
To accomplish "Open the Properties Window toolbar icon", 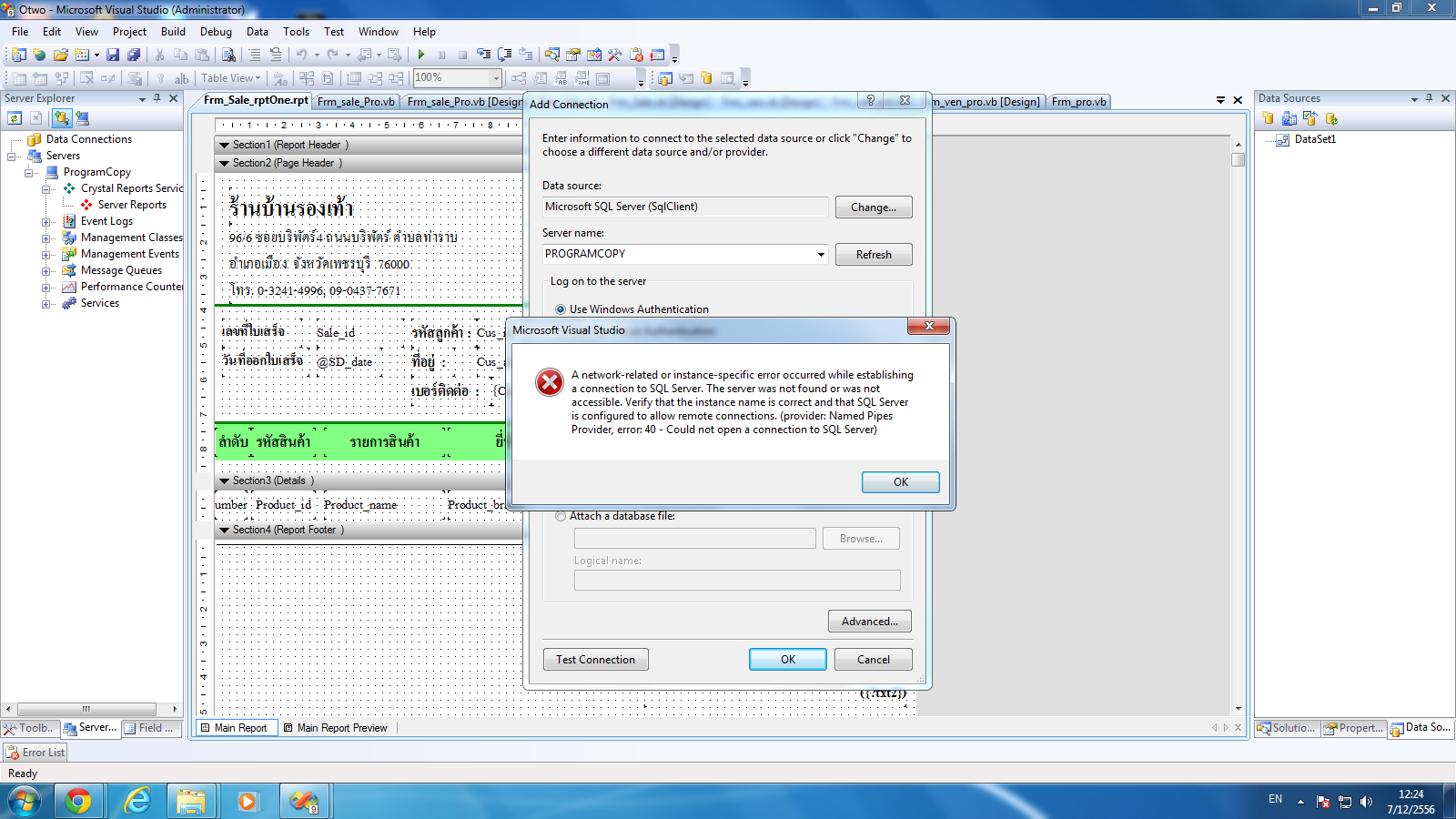I will [x=573, y=55].
